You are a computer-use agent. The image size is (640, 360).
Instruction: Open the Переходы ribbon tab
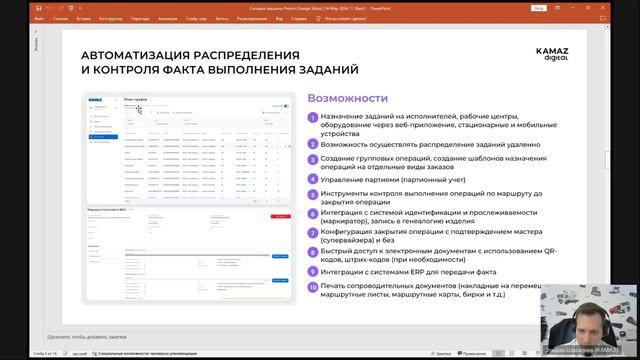[x=140, y=19]
